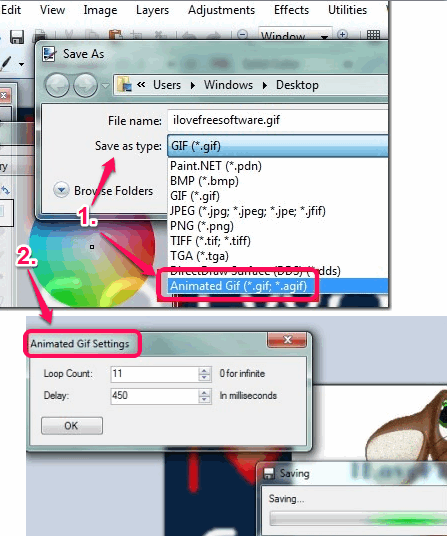Click the Delay value field
The width and height of the screenshot is (447, 536).
point(154,396)
